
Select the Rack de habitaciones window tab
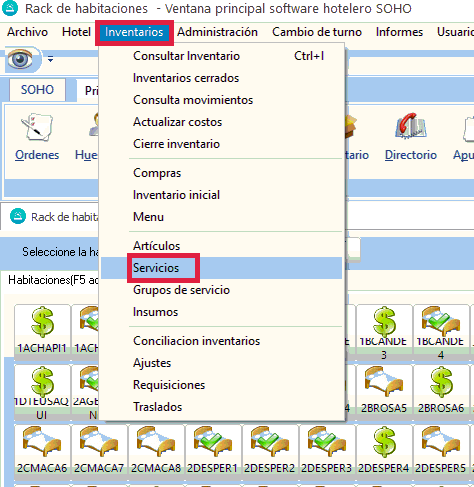54,217
